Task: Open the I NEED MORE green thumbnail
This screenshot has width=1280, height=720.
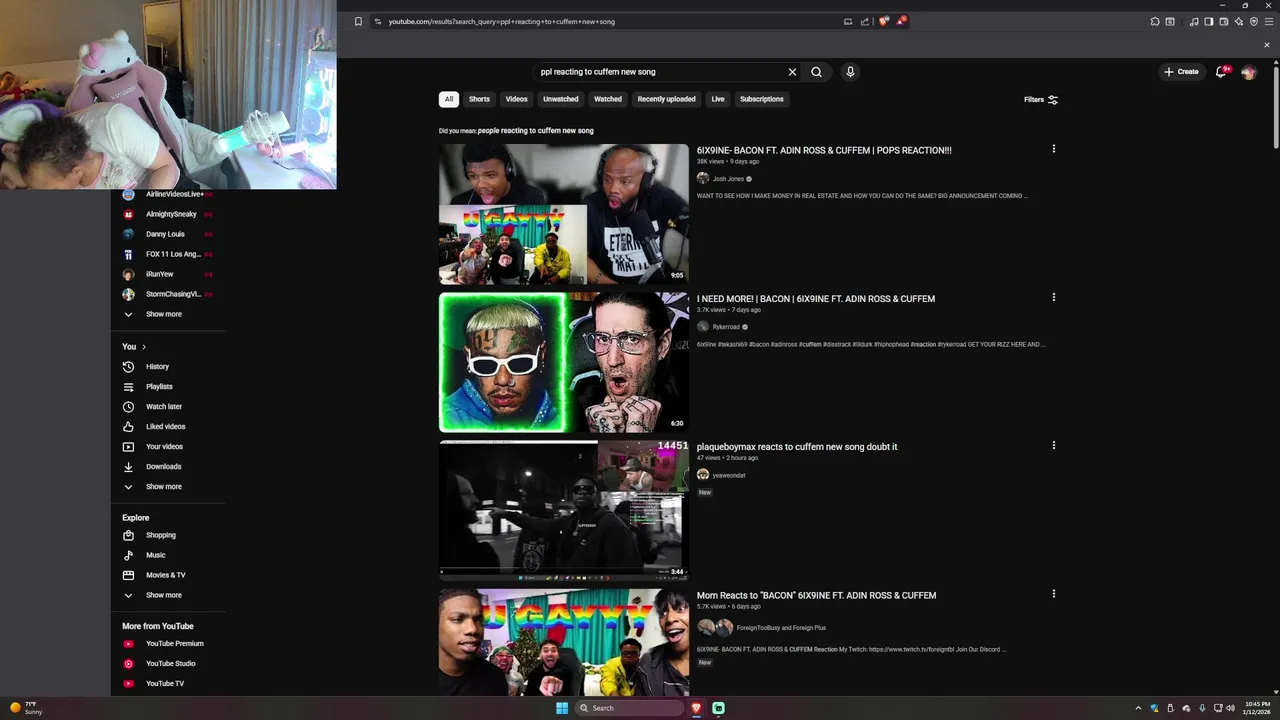Action: click(564, 362)
